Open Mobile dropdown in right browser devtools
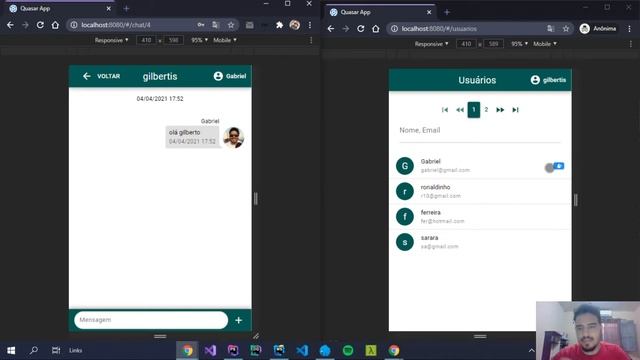Screen dimensions: 640x360 [x=545, y=44]
